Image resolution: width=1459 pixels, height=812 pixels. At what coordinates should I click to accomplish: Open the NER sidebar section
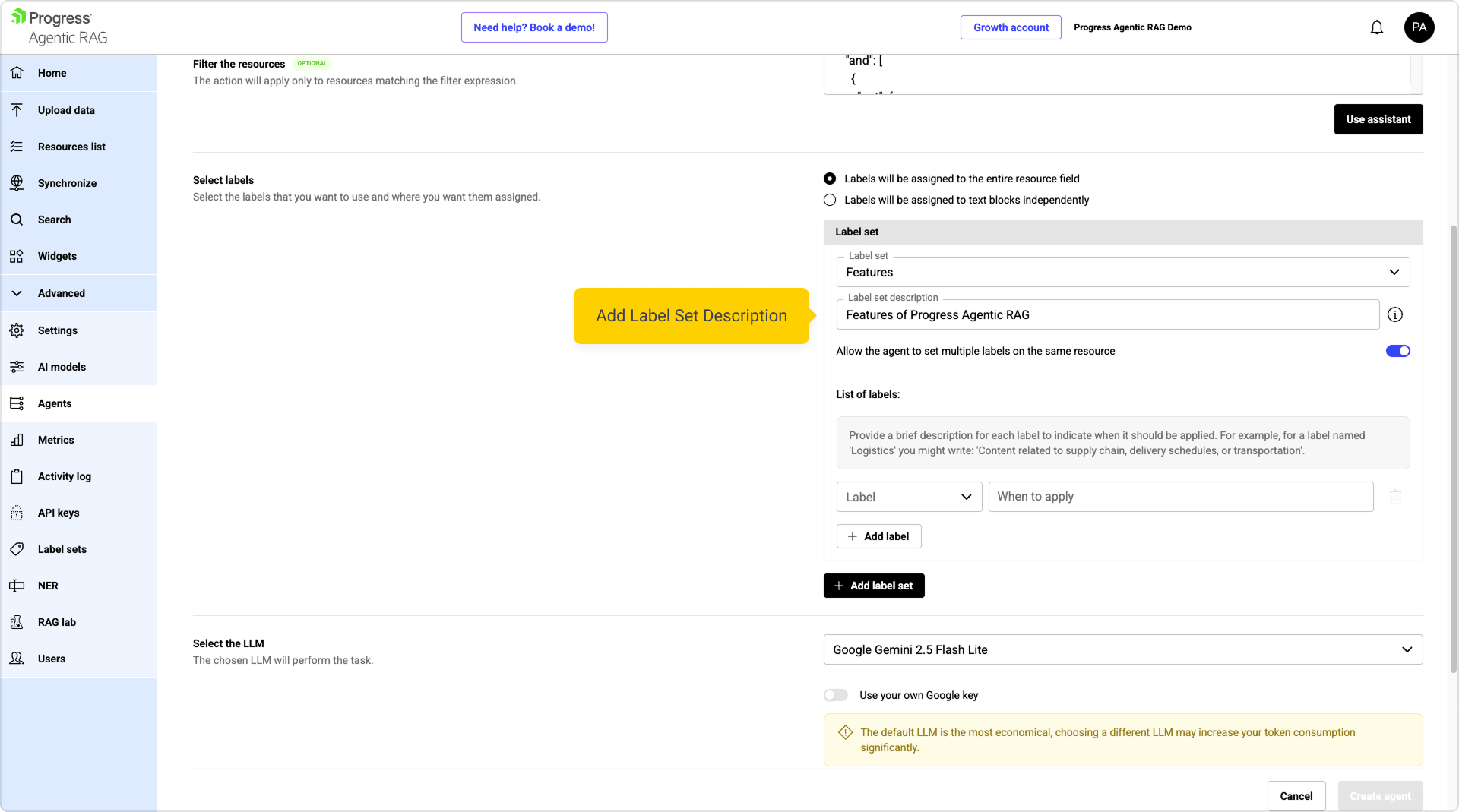click(x=48, y=586)
